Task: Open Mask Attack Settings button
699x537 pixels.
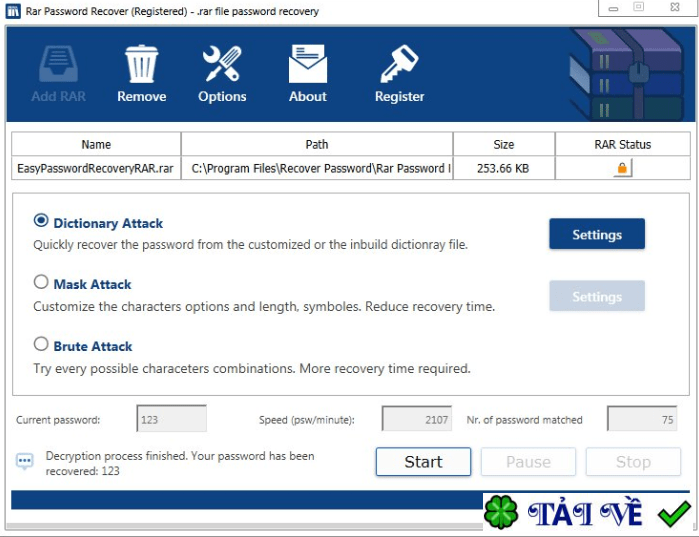Action: point(596,296)
